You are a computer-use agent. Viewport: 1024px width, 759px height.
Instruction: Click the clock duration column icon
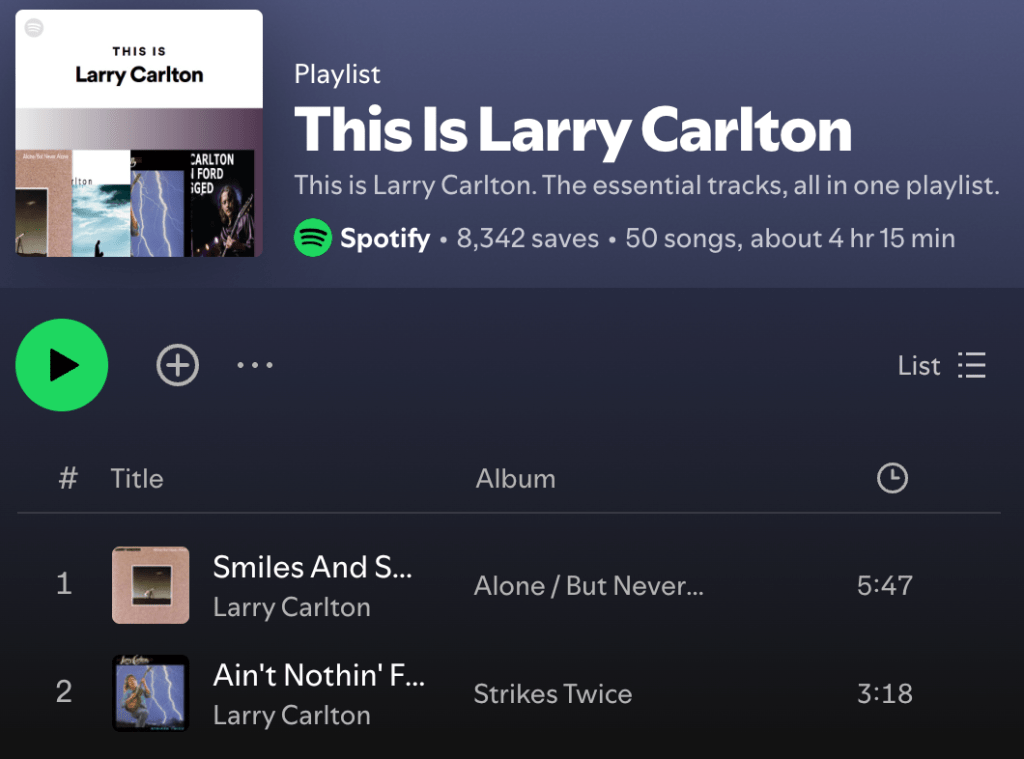pyautogui.click(x=892, y=478)
